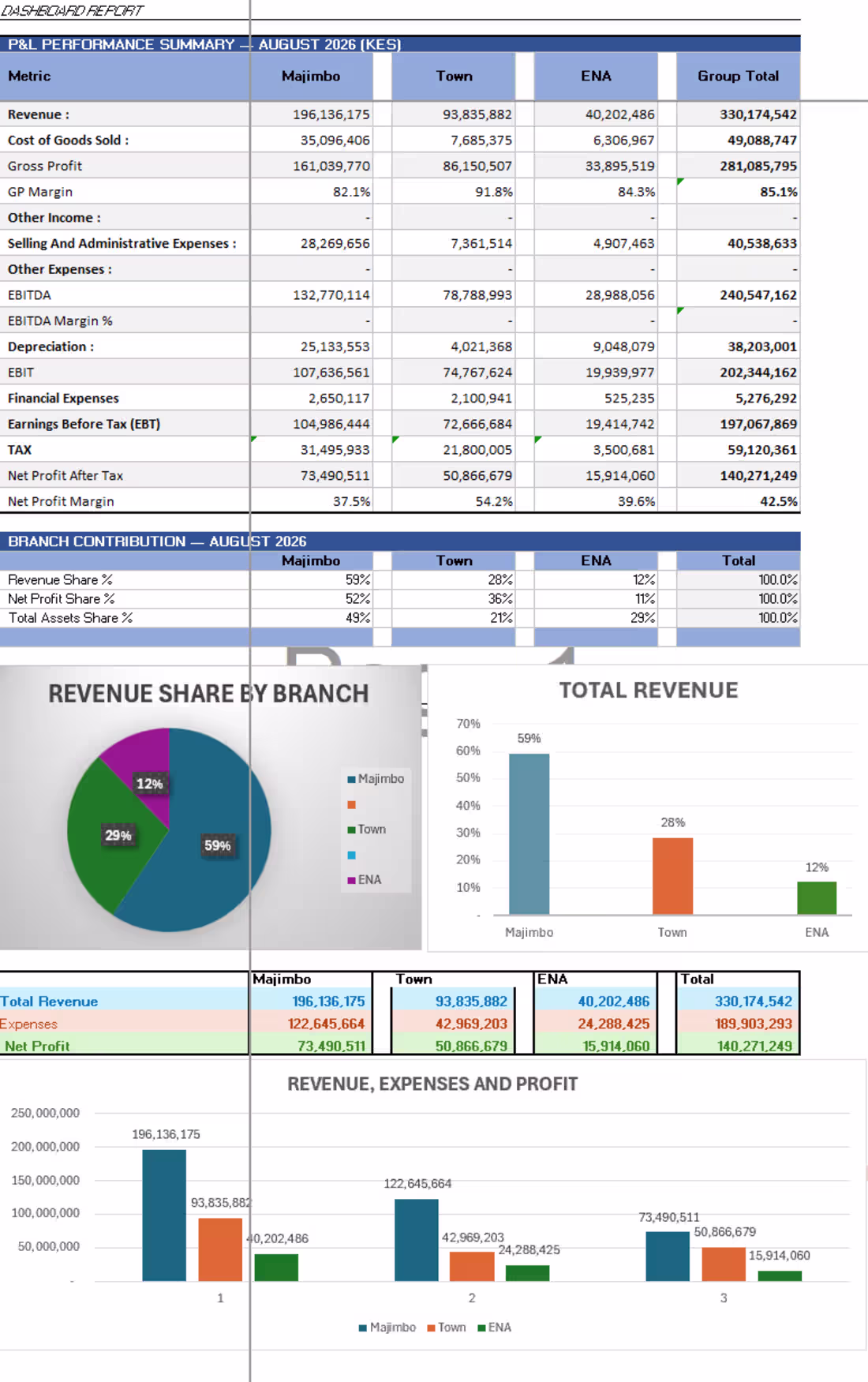Image resolution: width=868 pixels, height=1382 pixels.
Task: Select EBIT Group Total 202,344,162
Action: pos(738,373)
